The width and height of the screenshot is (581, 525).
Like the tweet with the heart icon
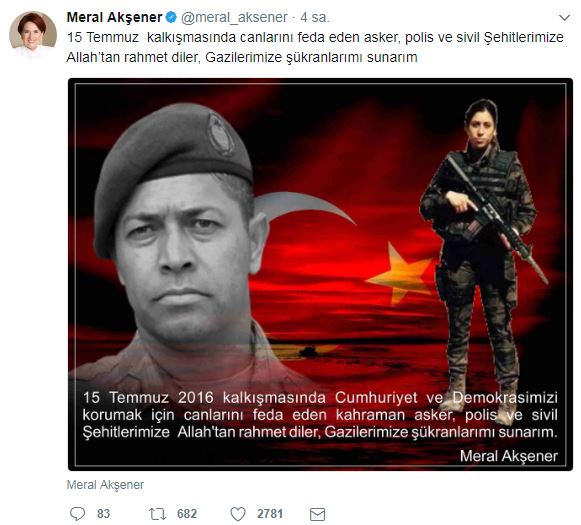[x=238, y=514]
